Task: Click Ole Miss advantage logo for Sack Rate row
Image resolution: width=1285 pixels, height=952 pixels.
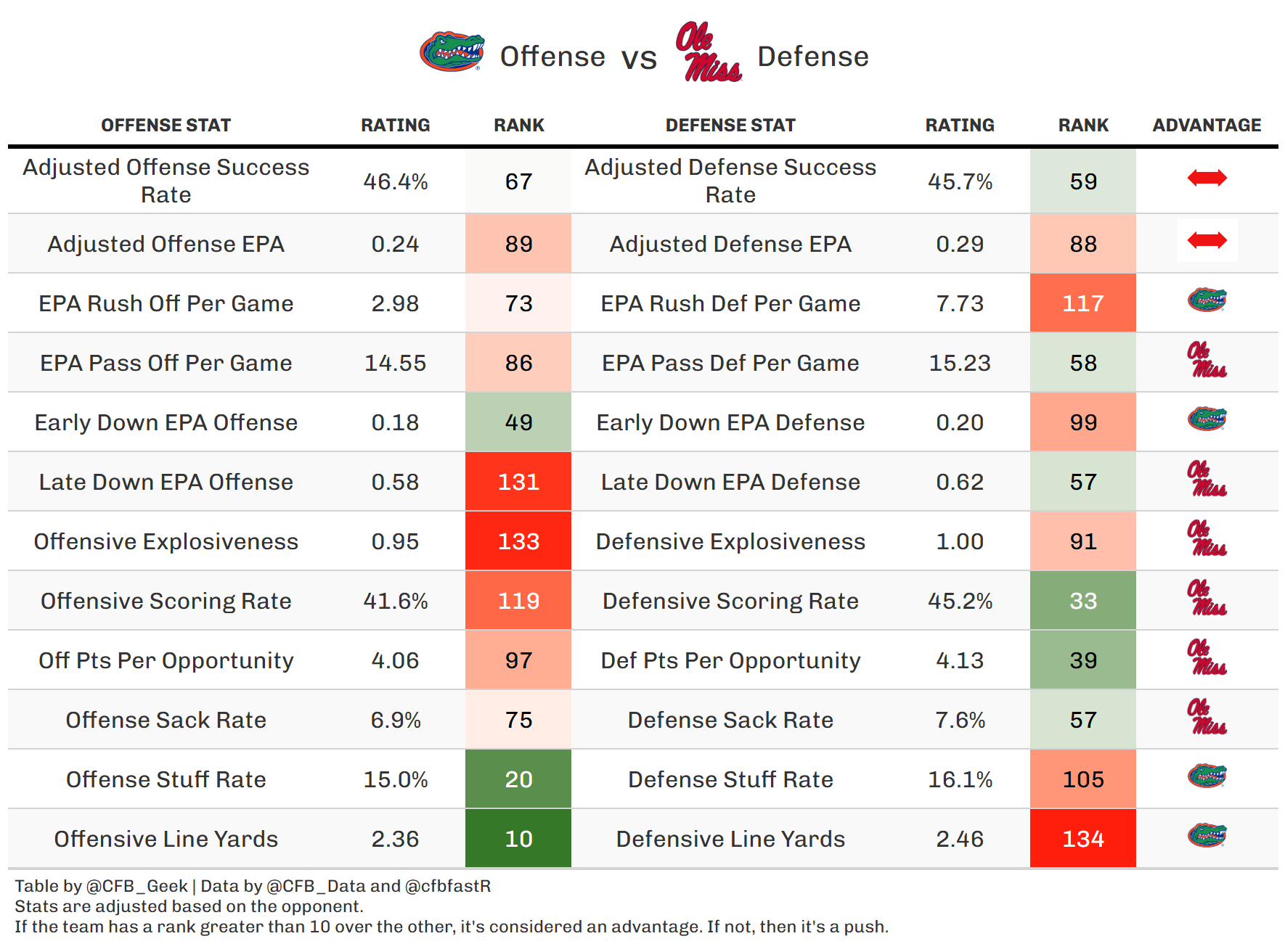Action: (1207, 718)
